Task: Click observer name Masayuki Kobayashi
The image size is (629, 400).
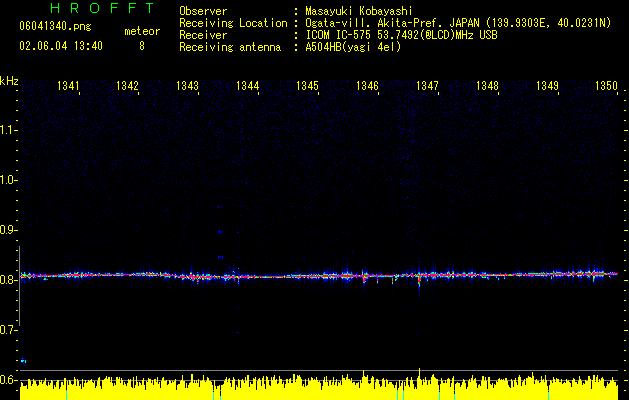Action: pyautogui.click(x=359, y=11)
